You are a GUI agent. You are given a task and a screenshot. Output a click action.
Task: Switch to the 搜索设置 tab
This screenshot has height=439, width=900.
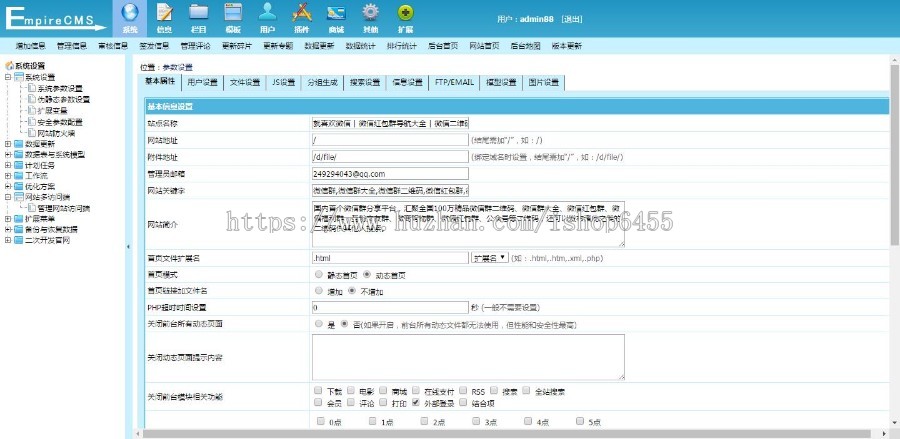click(x=365, y=83)
